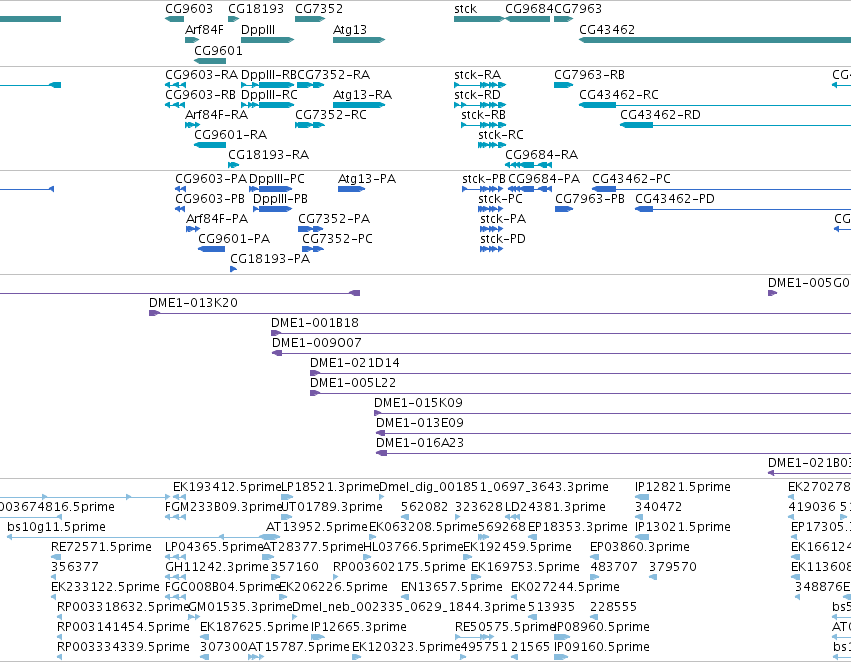Select transcript Atg13-RA
851x662 pixels.
[x=359, y=105]
